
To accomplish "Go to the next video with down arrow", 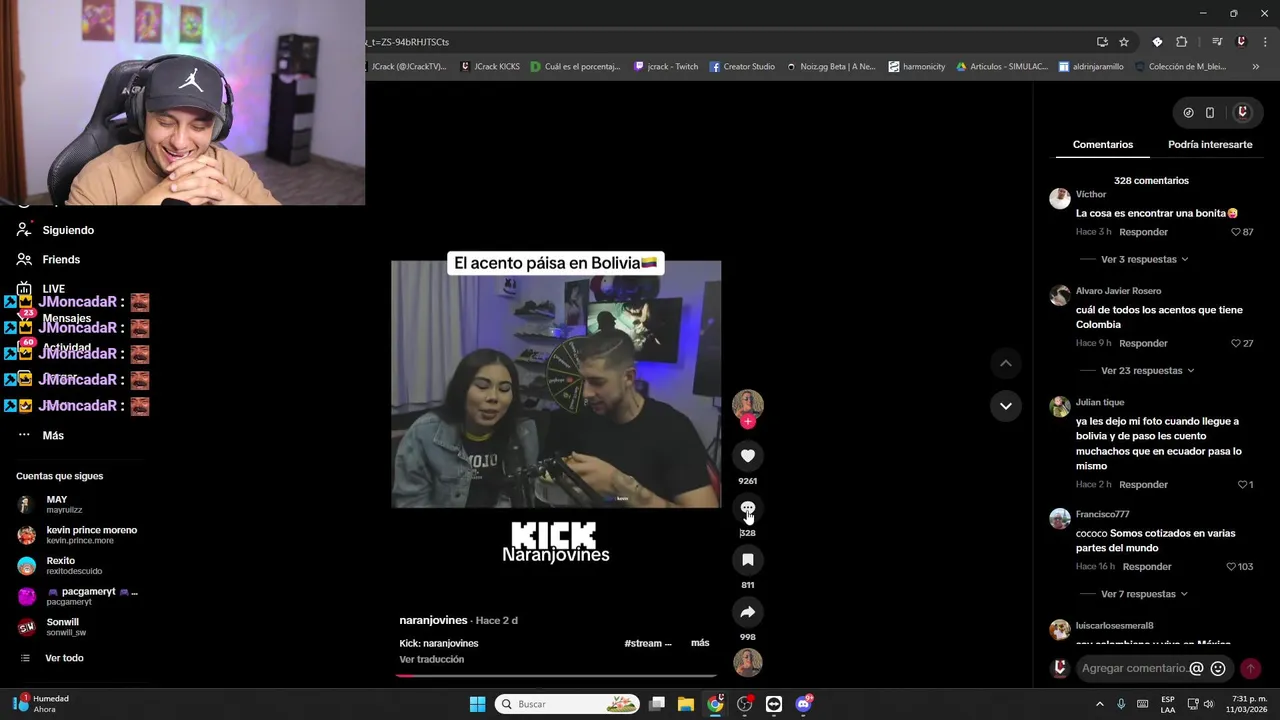I will tap(1005, 405).
